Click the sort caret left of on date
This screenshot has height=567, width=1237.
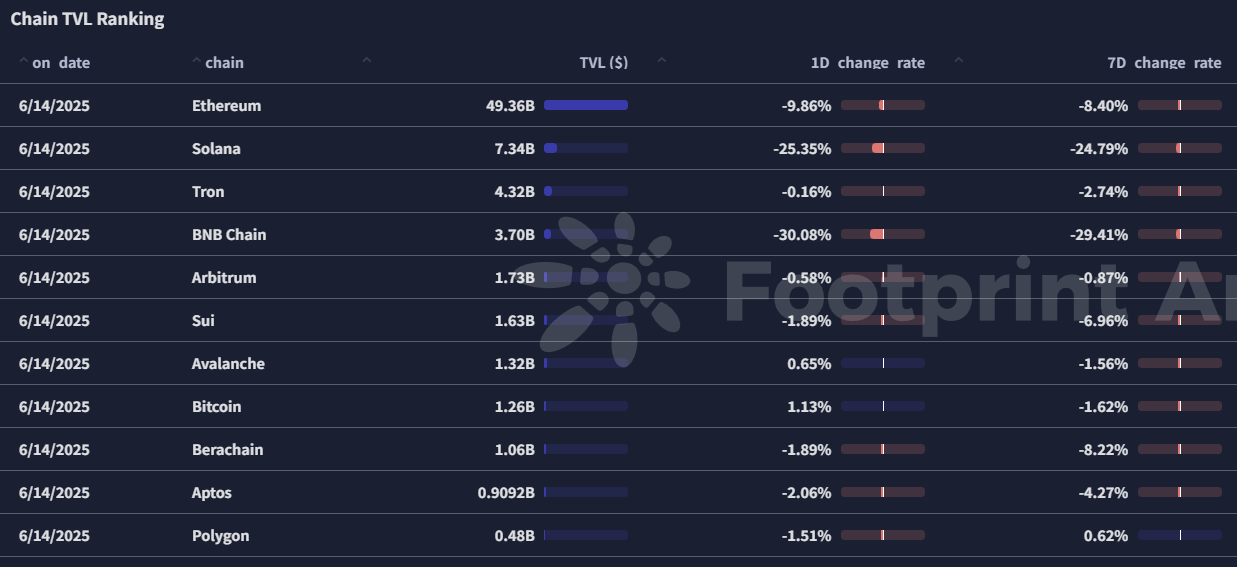[23, 61]
